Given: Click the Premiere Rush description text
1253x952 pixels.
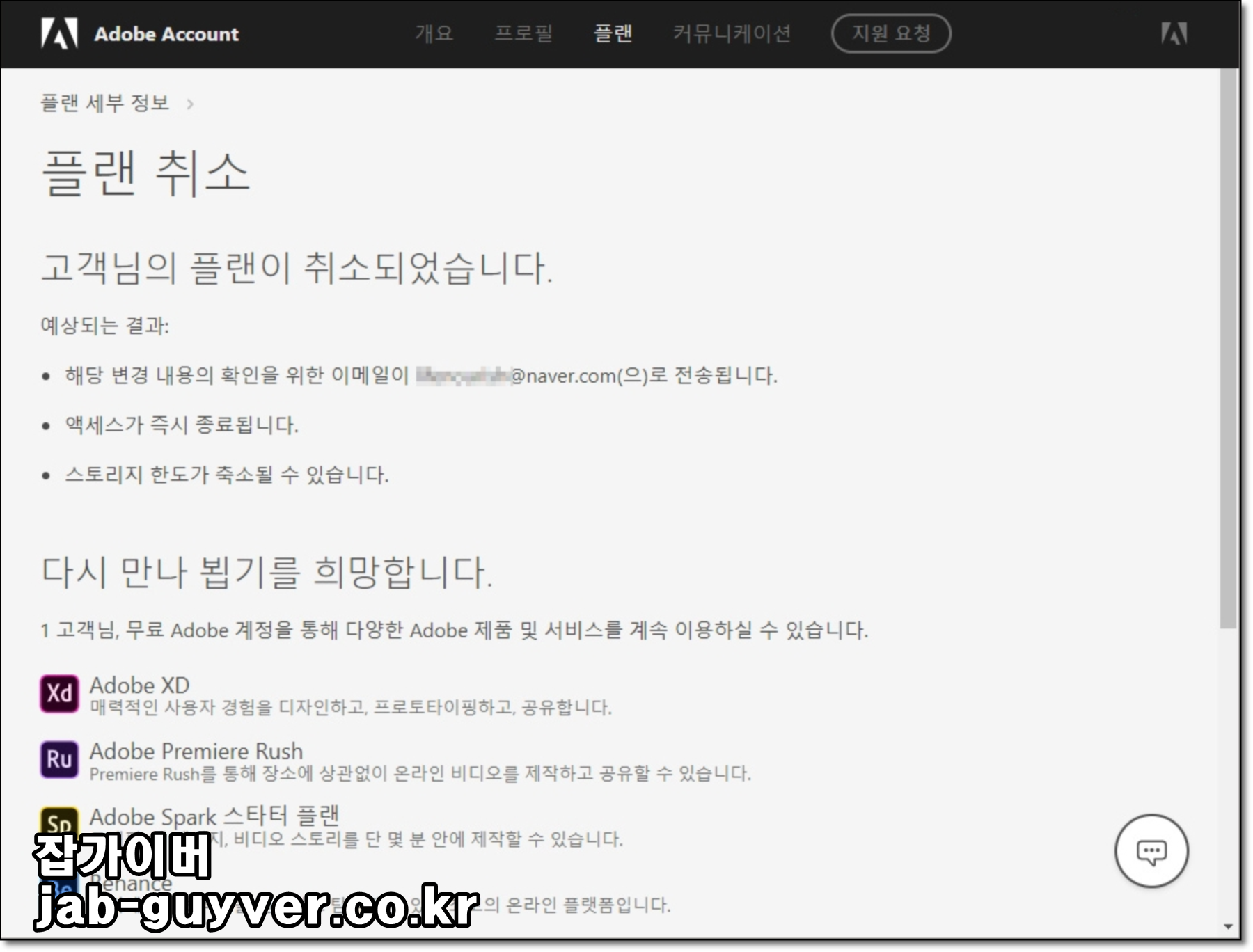Looking at the screenshot, I should tap(420, 773).
